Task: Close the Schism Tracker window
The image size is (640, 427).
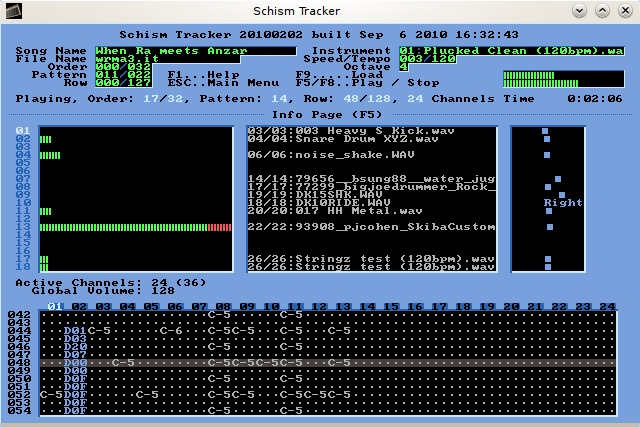Action: pos(625,11)
